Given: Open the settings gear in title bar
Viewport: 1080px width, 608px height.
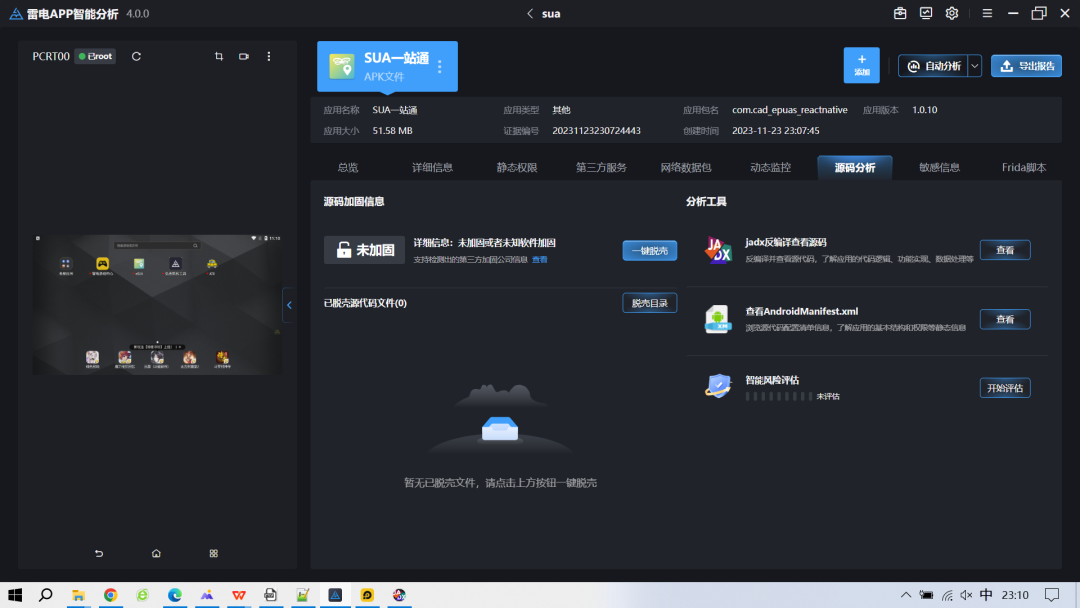Looking at the screenshot, I should click(x=952, y=13).
